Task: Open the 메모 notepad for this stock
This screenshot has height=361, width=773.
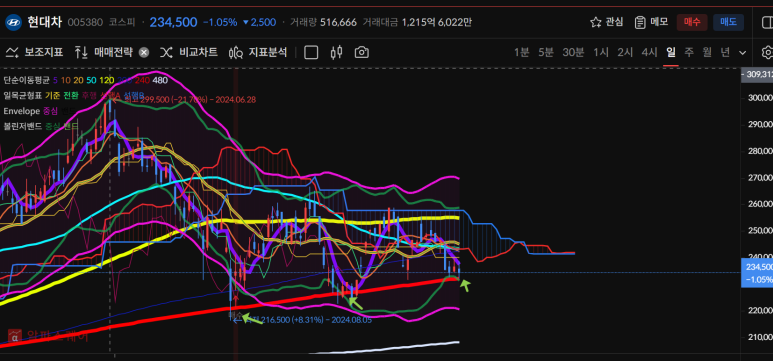Action: 651,22
